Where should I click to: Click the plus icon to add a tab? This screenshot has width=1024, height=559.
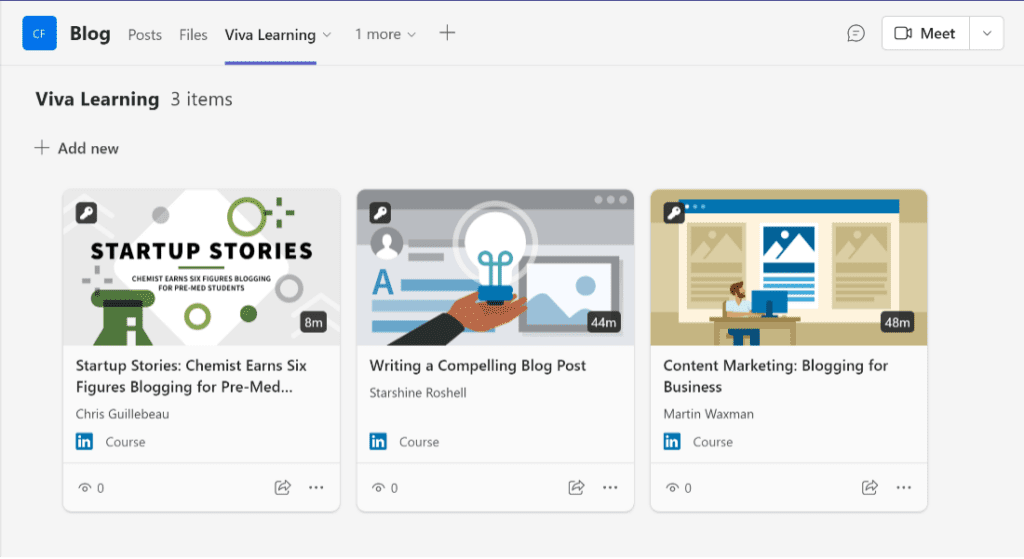click(x=447, y=33)
